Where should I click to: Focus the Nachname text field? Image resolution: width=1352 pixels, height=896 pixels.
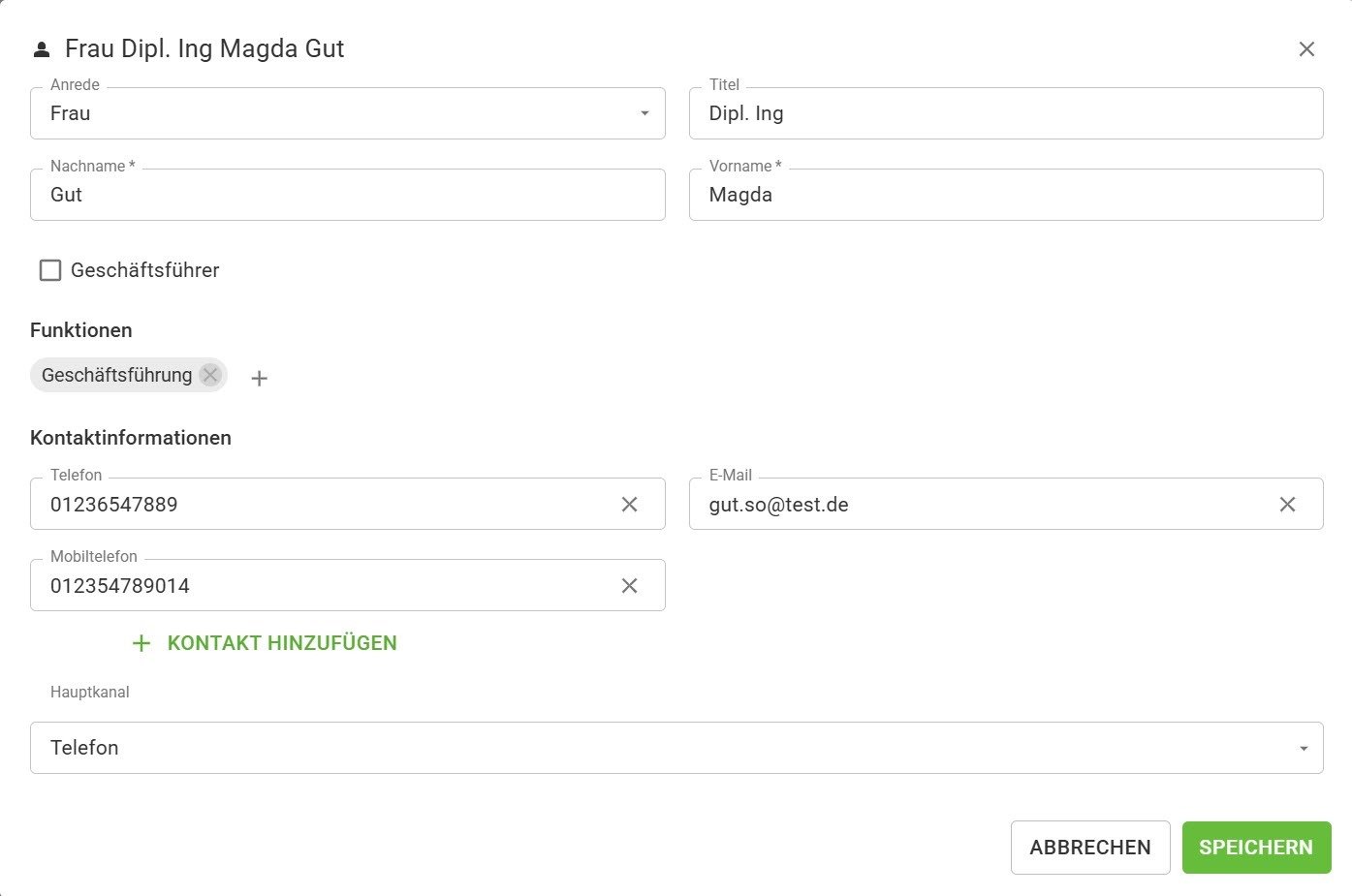pyautogui.click(x=347, y=195)
